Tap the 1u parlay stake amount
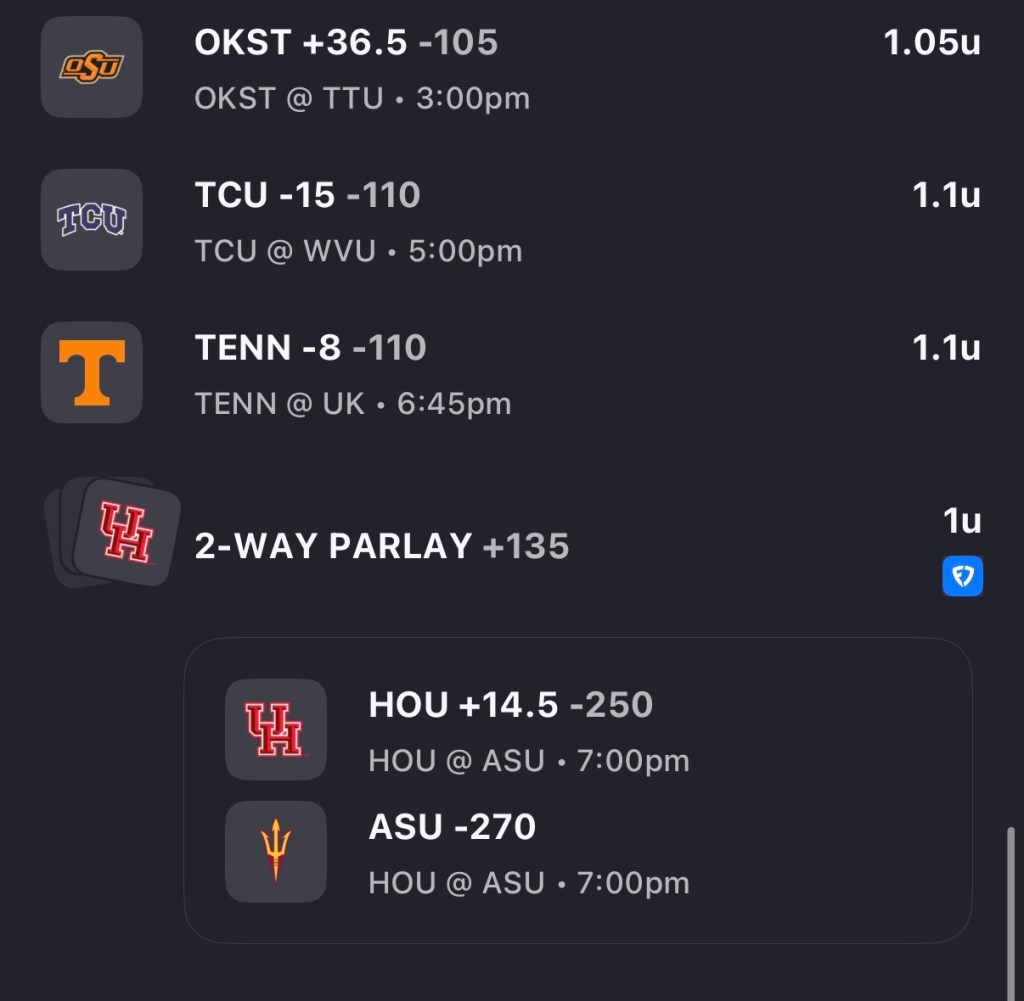This screenshot has height=1001, width=1024. click(962, 521)
